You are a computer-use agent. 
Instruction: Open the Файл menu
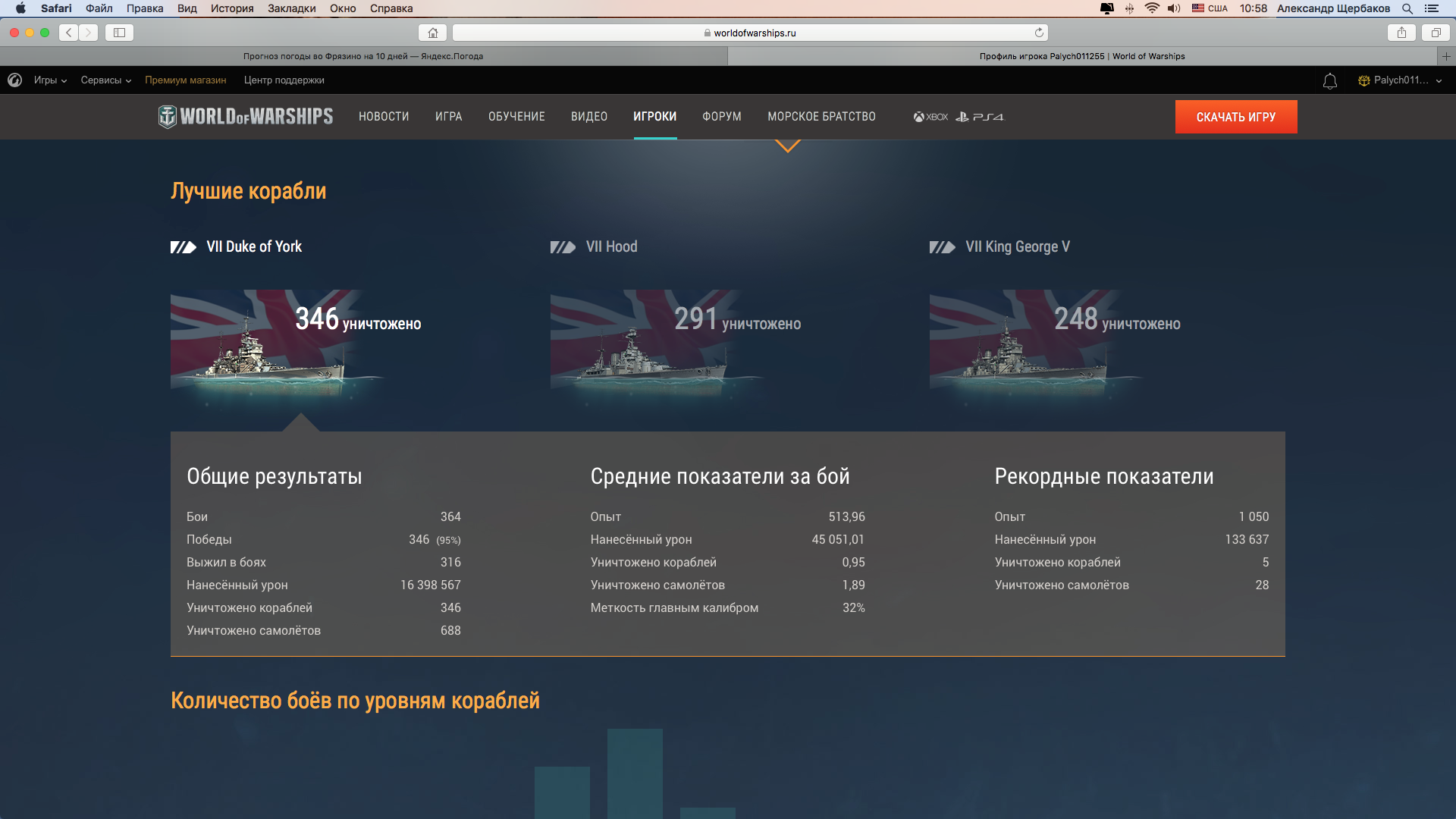tap(99, 8)
